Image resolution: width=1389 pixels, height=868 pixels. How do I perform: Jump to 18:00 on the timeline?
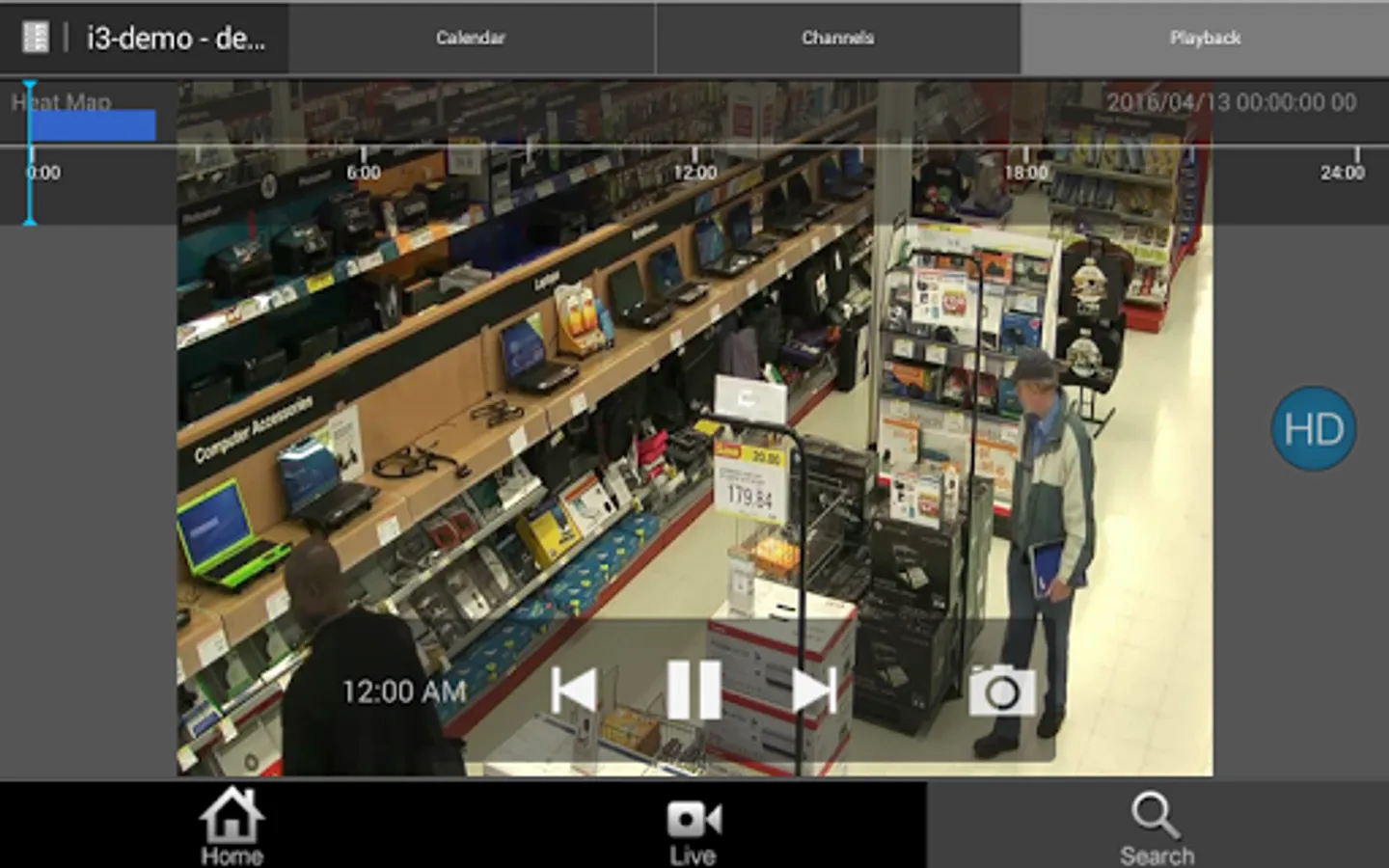pos(1025,172)
